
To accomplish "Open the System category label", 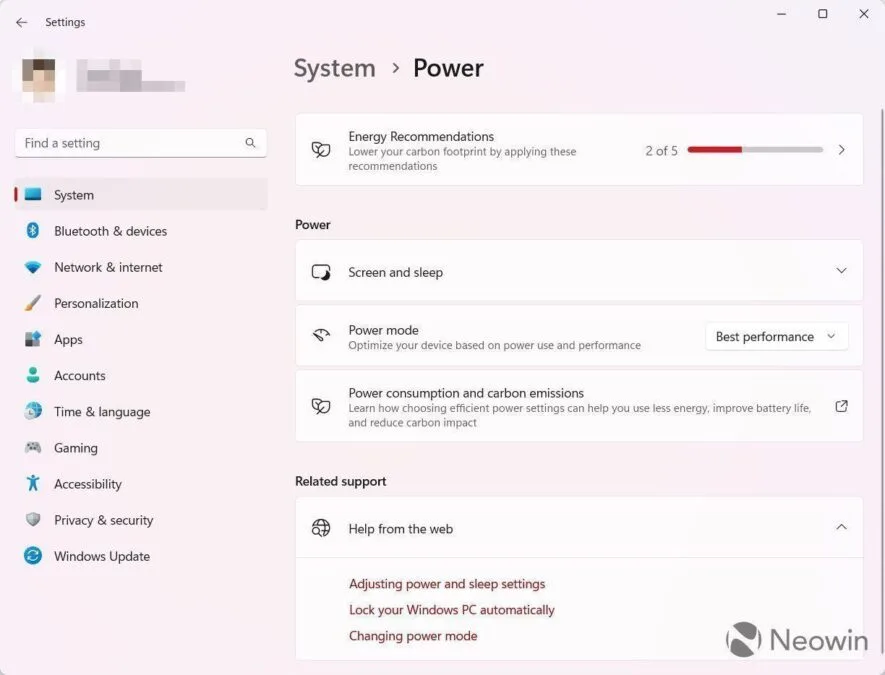I will tap(74, 195).
